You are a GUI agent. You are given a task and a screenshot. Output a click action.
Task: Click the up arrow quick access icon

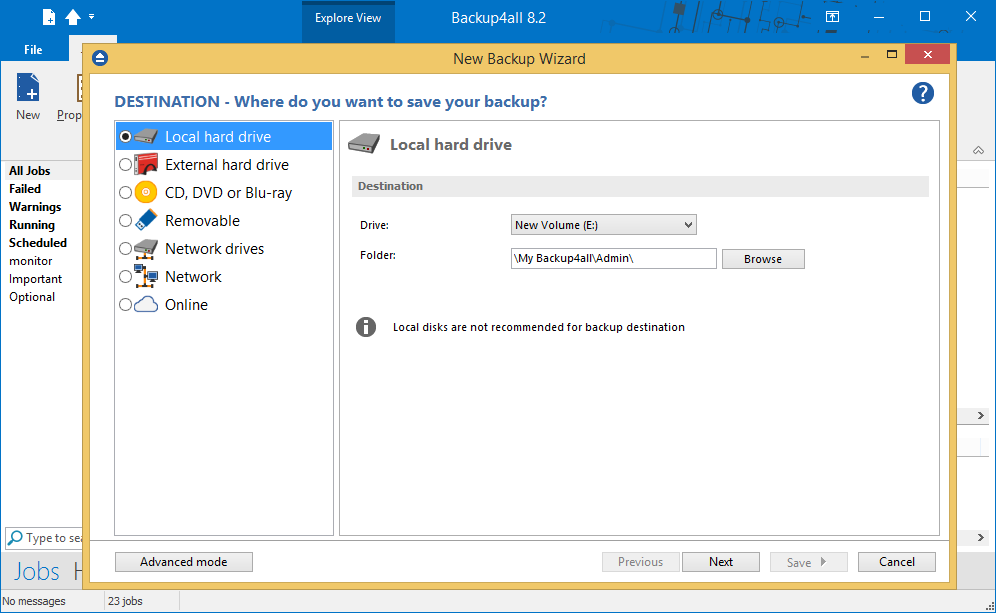73,17
